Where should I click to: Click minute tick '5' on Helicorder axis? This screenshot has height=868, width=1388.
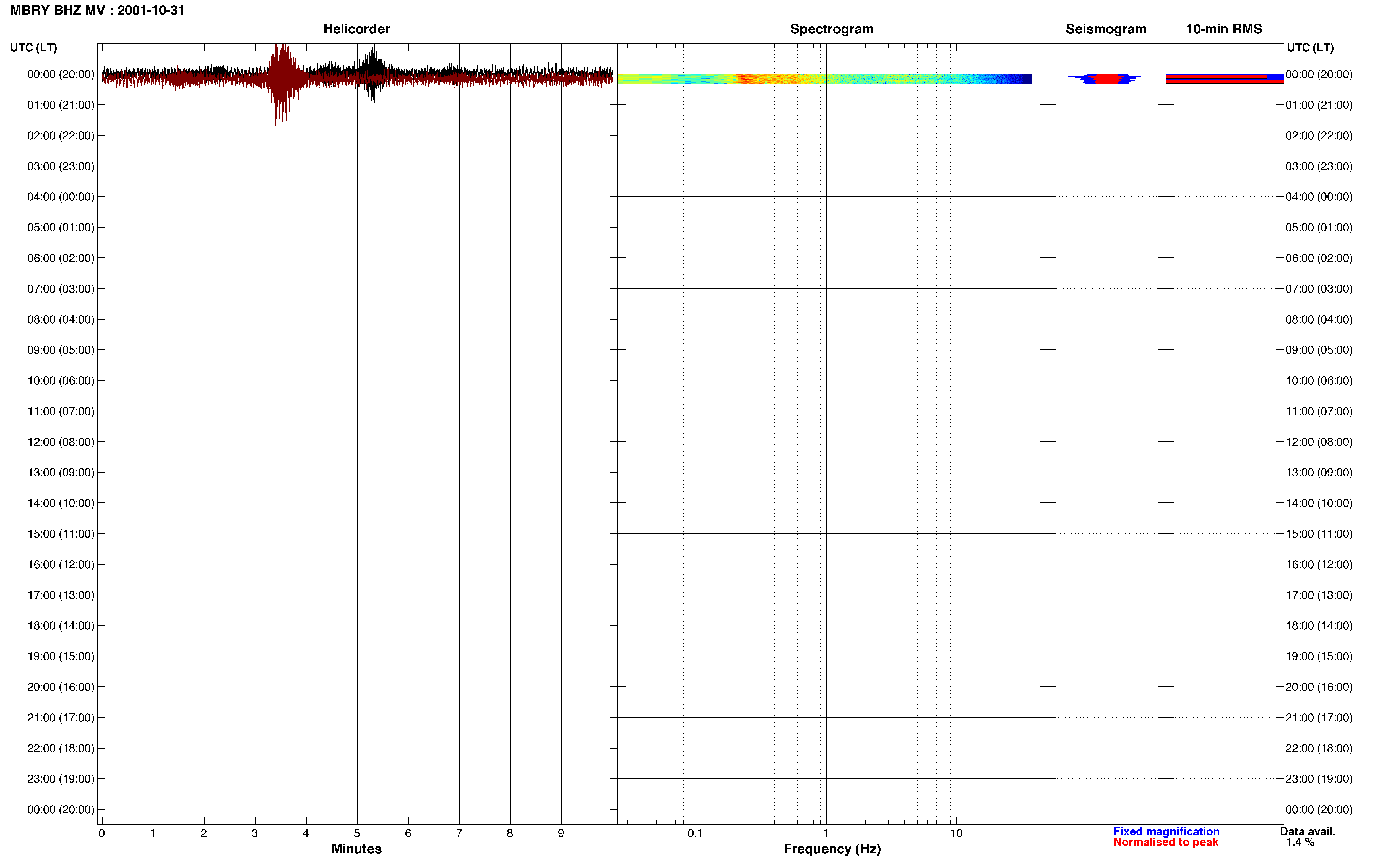coord(357,833)
